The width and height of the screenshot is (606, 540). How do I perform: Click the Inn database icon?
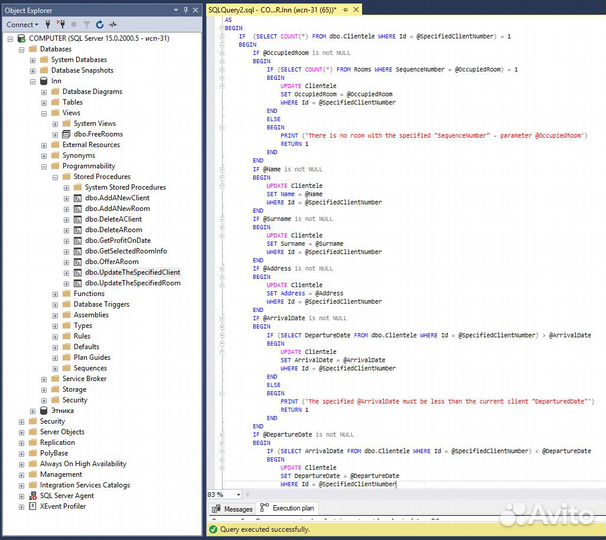tap(45, 81)
